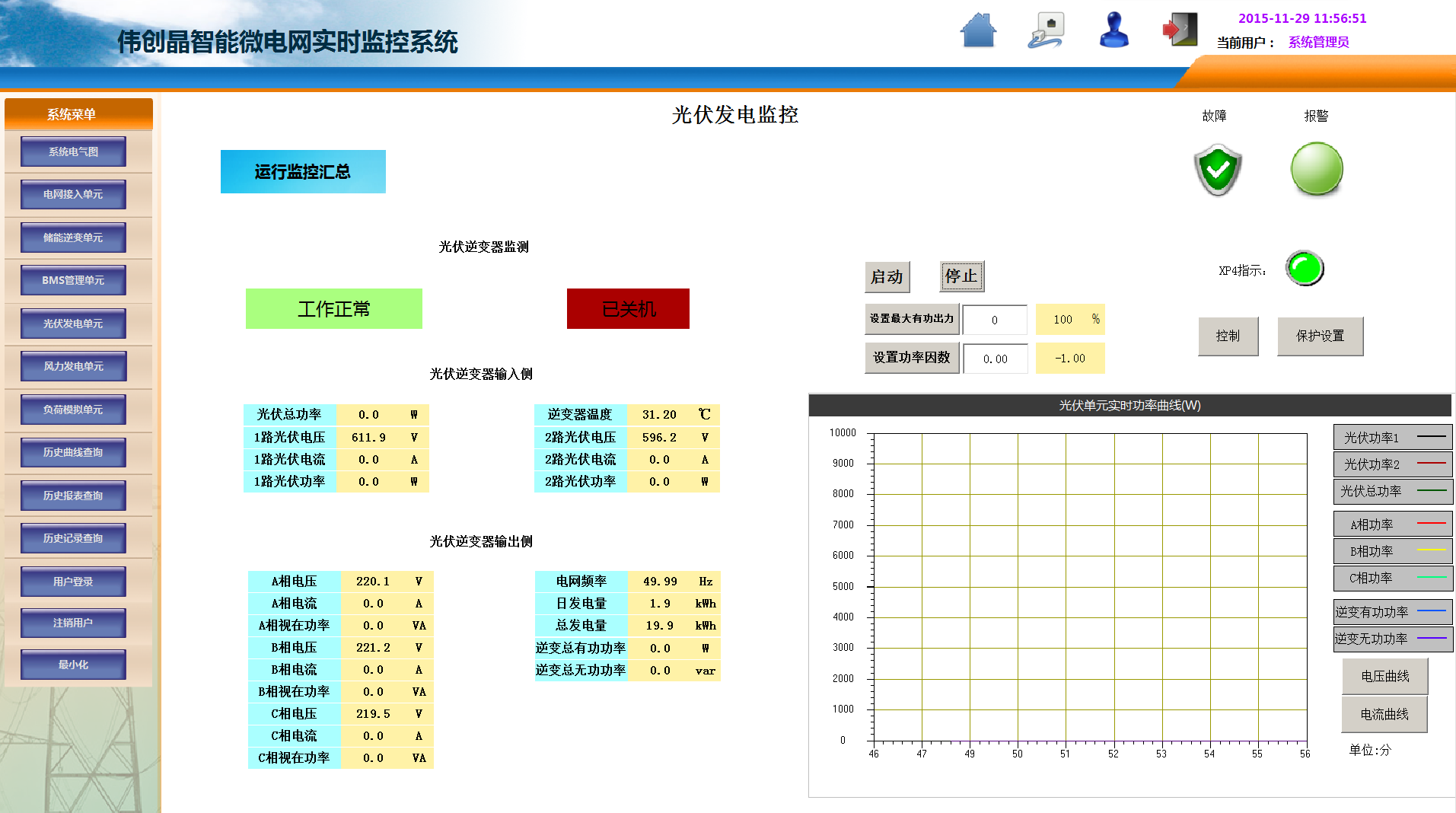The height and width of the screenshot is (813, 1456).
Task: Open the network connection icon
Action: click(x=1047, y=31)
